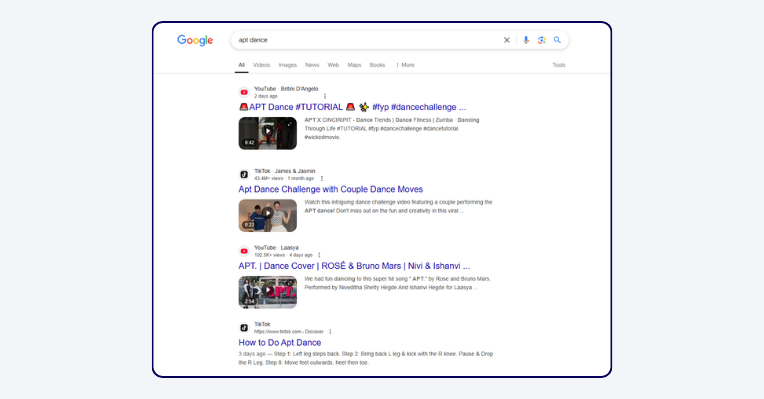Open the APT Dance #TUTORIAL result link
The width and height of the screenshot is (764, 399).
click(x=352, y=107)
